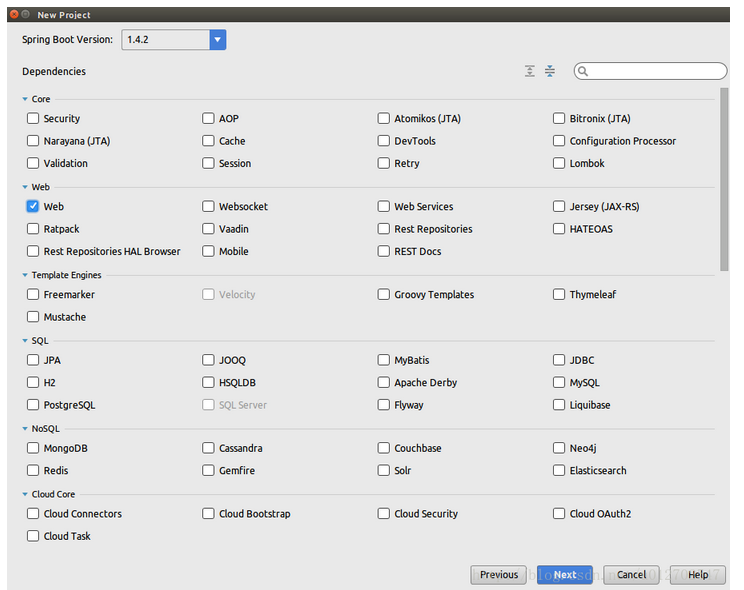Collapse the NoSQL section

25,429
